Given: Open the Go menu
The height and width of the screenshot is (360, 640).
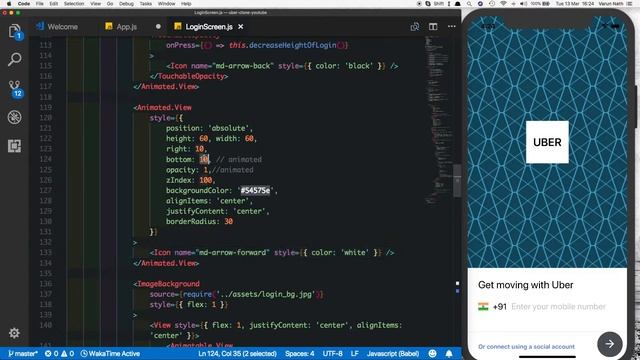Looking at the screenshot, I should [x=110, y=3].
